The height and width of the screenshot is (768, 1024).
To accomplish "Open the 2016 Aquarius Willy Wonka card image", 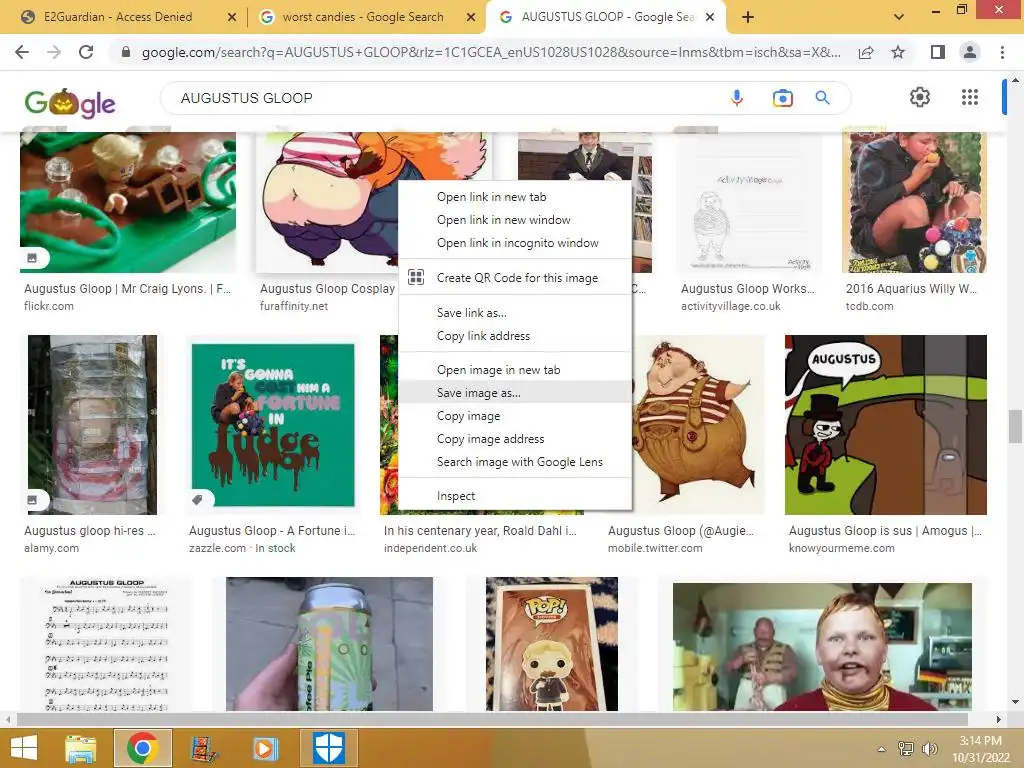I will coord(914,202).
